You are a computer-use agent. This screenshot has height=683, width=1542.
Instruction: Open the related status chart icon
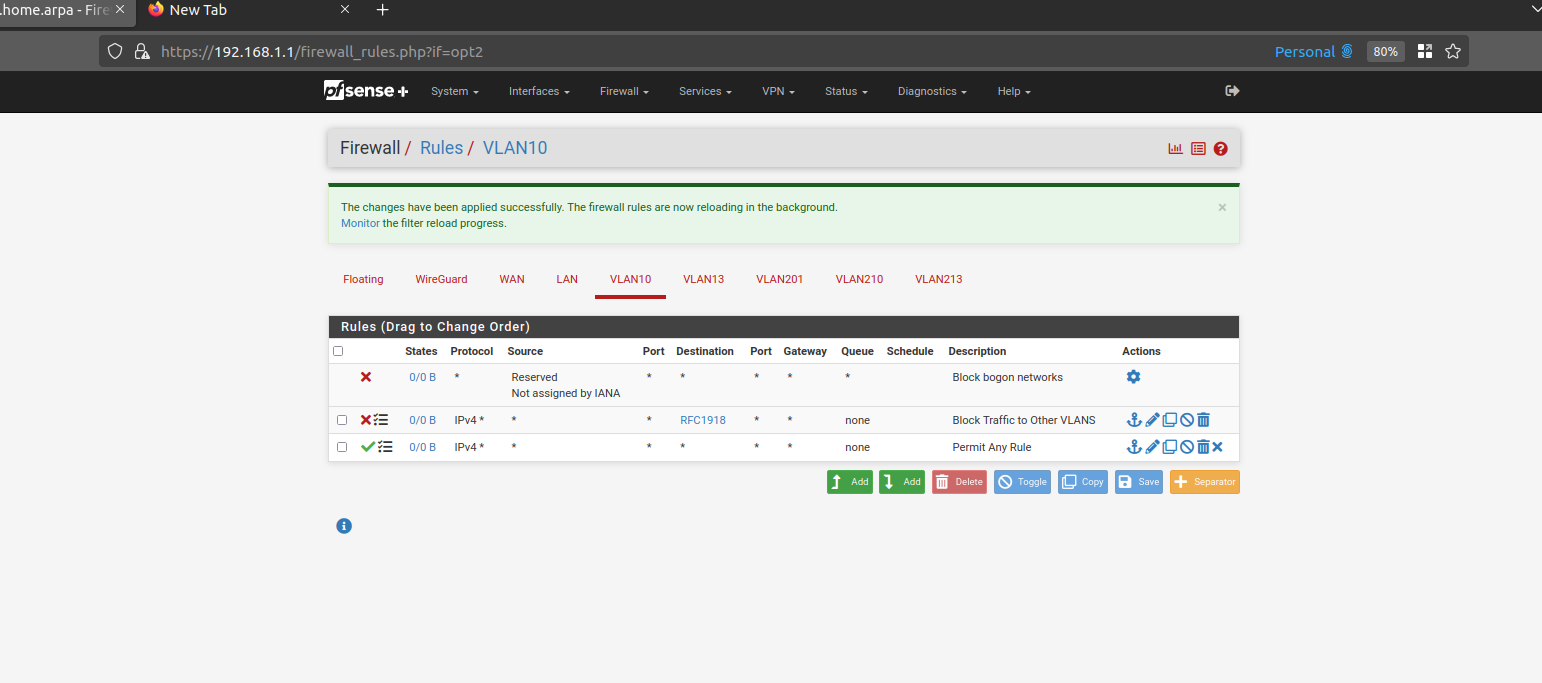1175,149
